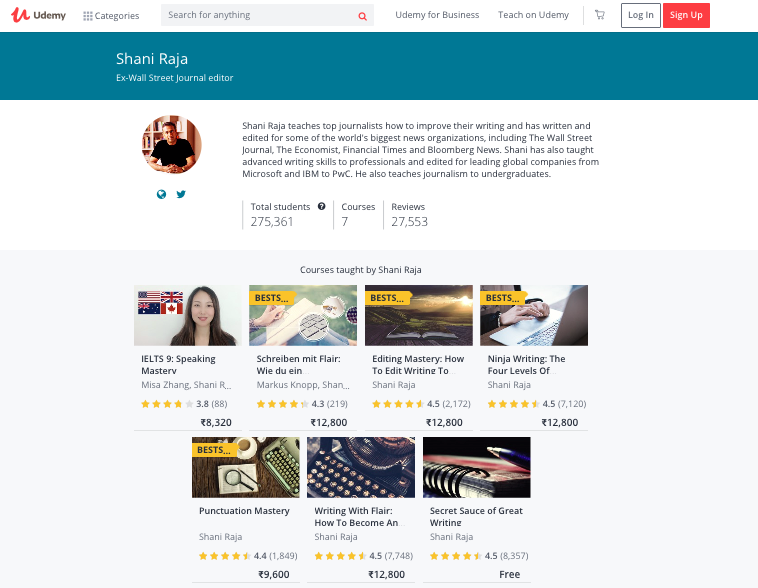Click the Shani Raja page heading
Image resolution: width=758 pixels, height=588 pixels.
(x=152, y=59)
